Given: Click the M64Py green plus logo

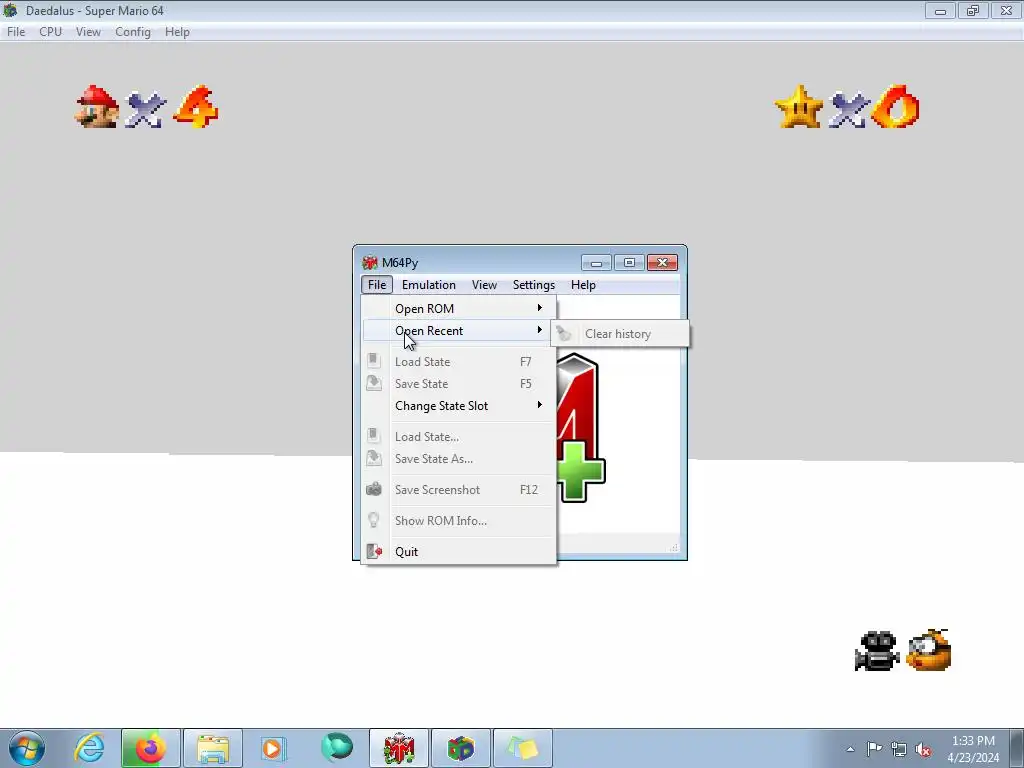Looking at the screenshot, I should coord(581,472).
